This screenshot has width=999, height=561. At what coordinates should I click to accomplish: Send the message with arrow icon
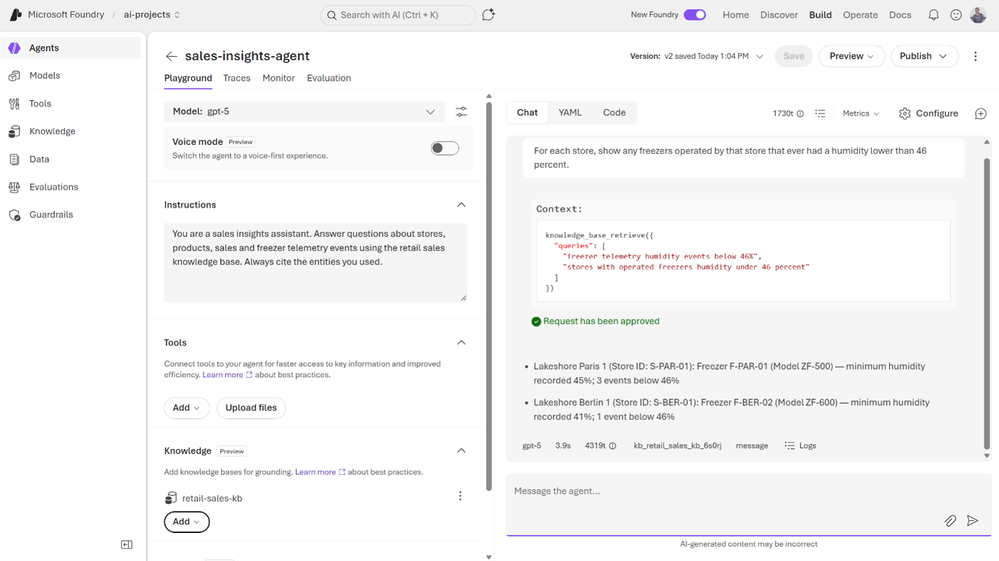click(972, 521)
